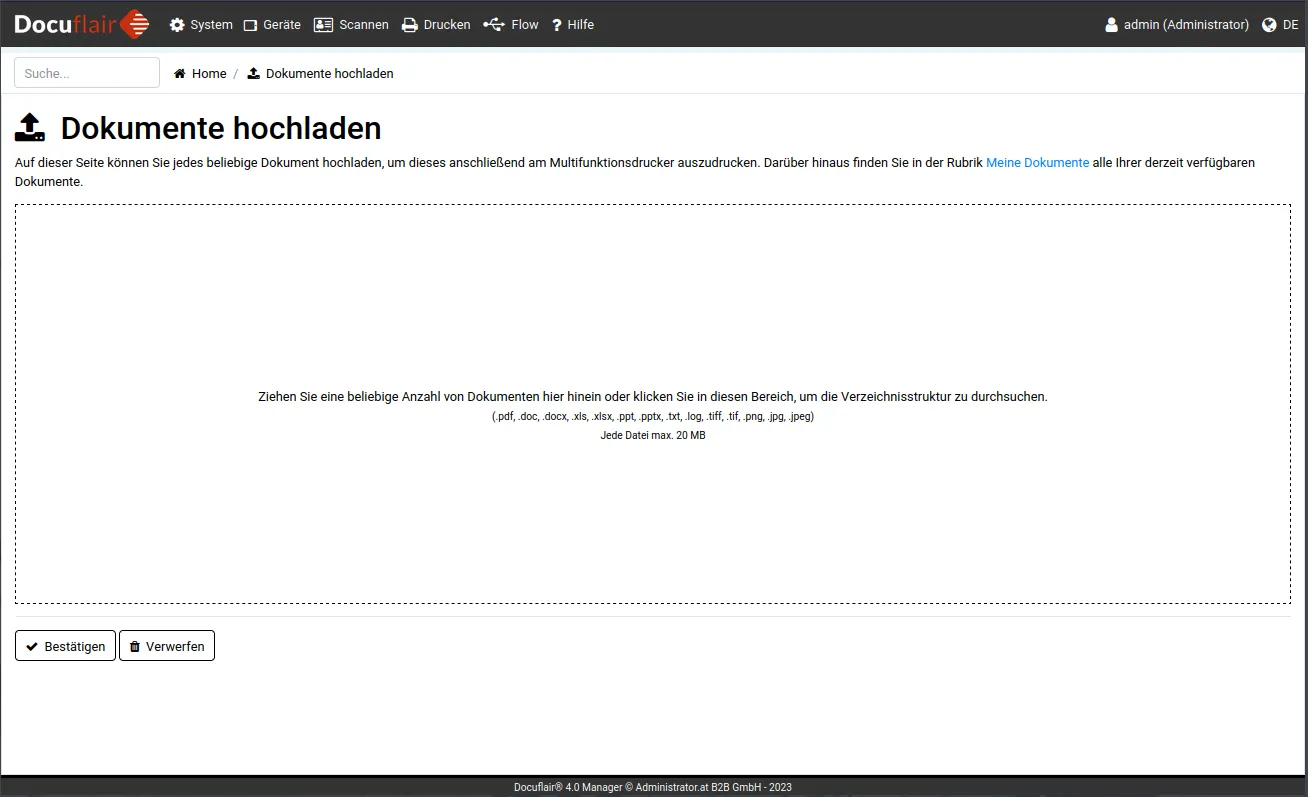The image size is (1308, 797).
Task: Click the globe language icon
Action: (x=1270, y=25)
